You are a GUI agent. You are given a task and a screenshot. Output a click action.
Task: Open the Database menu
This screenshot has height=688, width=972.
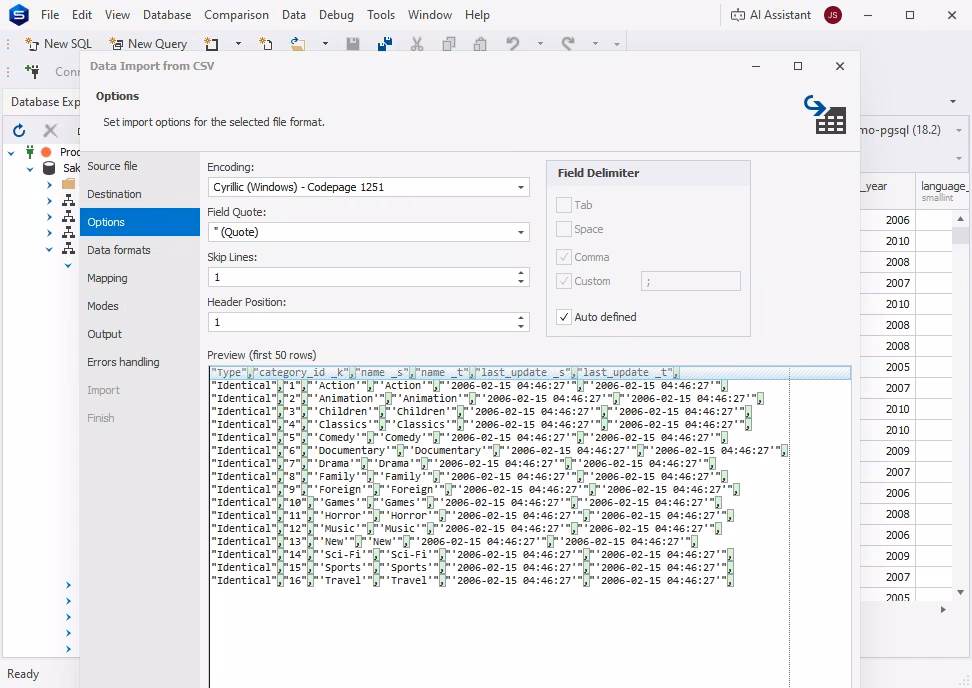click(167, 15)
